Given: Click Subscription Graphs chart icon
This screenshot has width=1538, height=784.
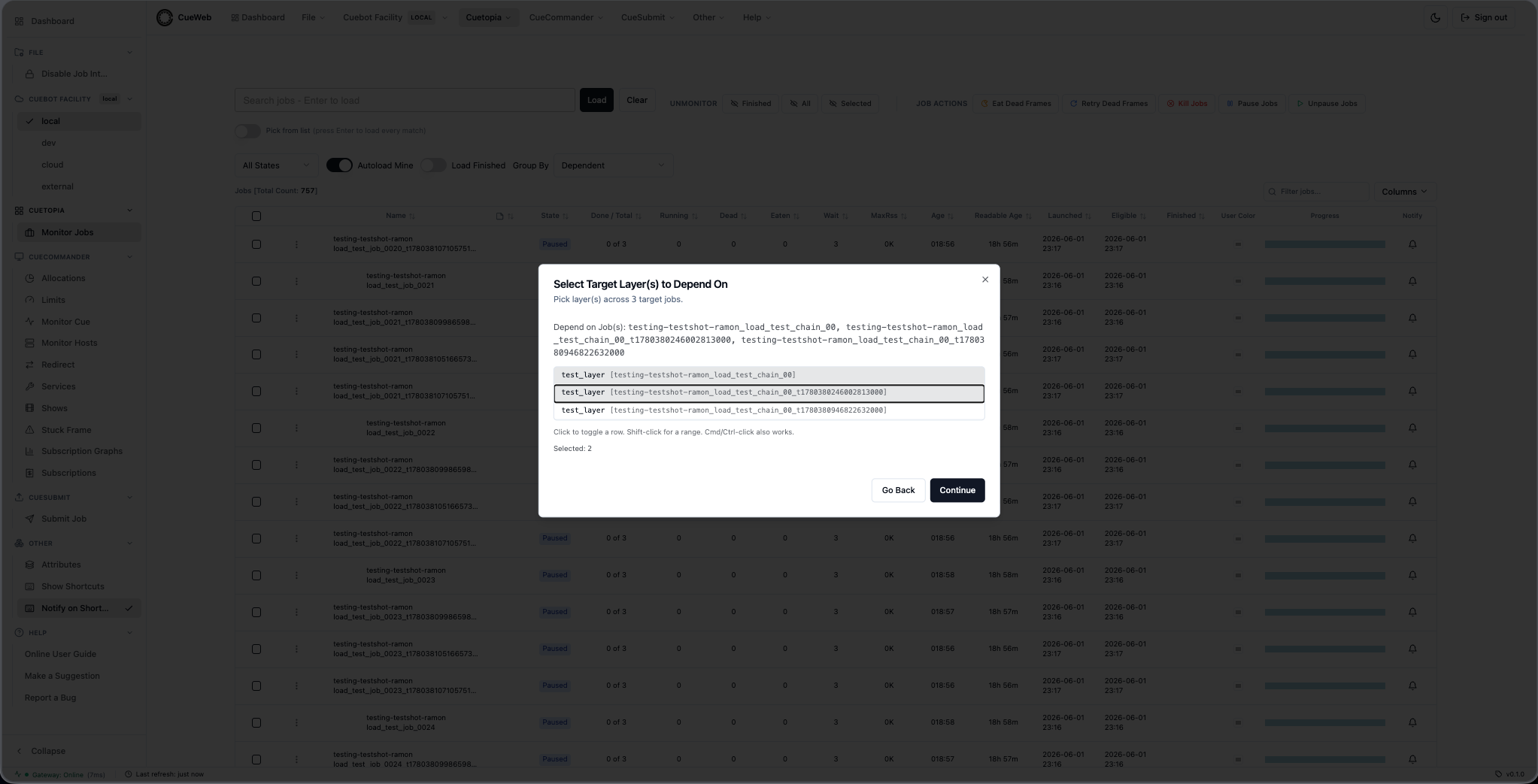Looking at the screenshot, I should click(29, 451).
